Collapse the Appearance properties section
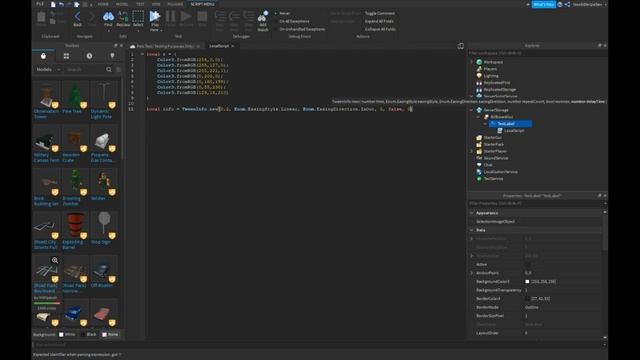640x360 pixels. 472,213
